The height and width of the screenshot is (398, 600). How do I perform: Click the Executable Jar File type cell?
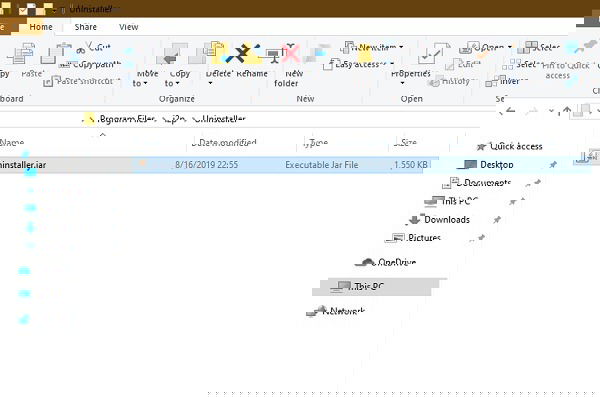322,165
